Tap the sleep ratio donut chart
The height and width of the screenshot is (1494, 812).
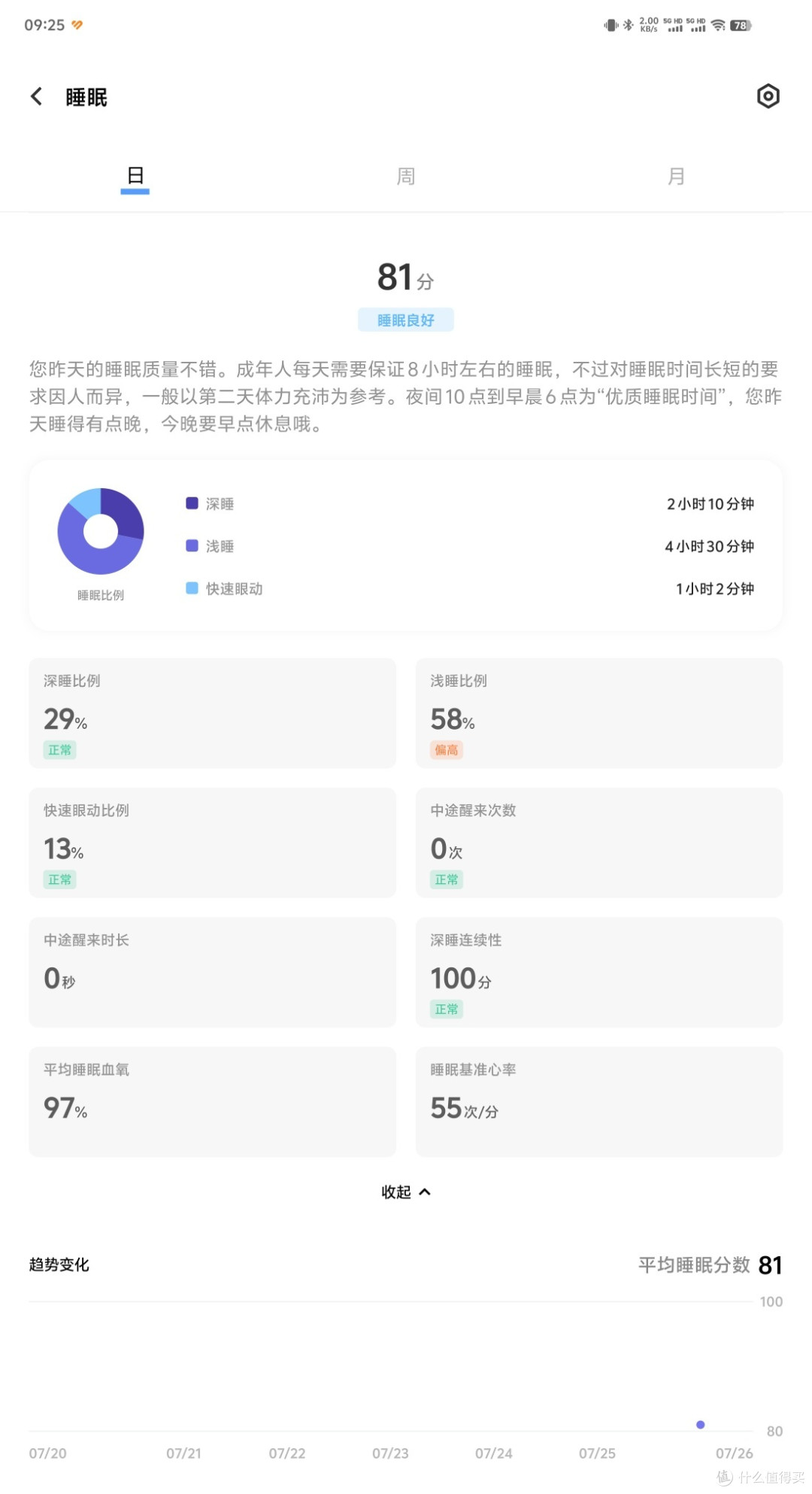tap(101, 531)
